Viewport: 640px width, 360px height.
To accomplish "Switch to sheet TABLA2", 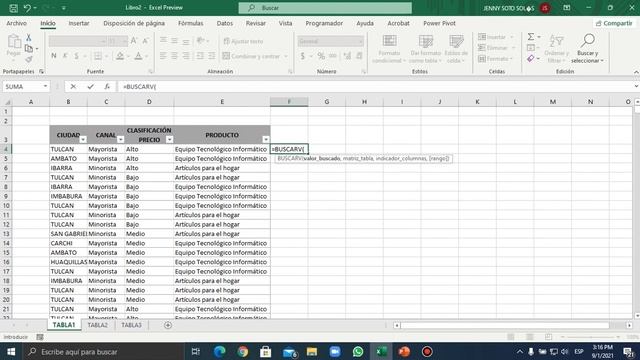I will [98, 325].
